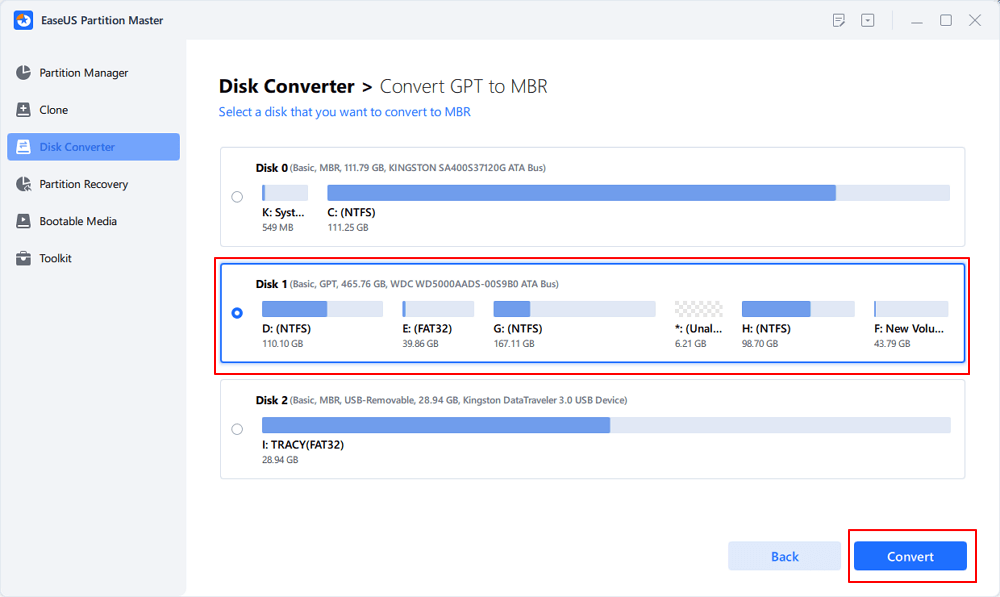Screen dimensions: 1000x597
Task: Click the Partition Recovery icon
Action: [23, 184]
